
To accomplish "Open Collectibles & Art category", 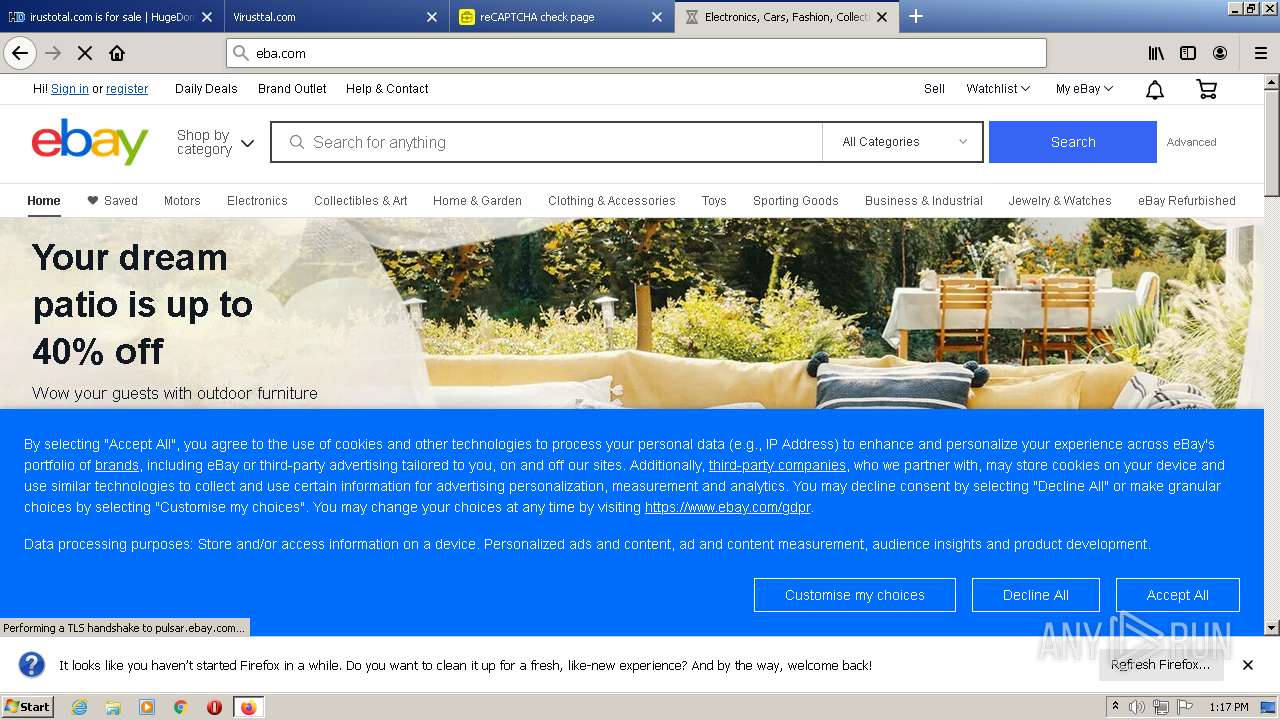I will tap(361, 201).
